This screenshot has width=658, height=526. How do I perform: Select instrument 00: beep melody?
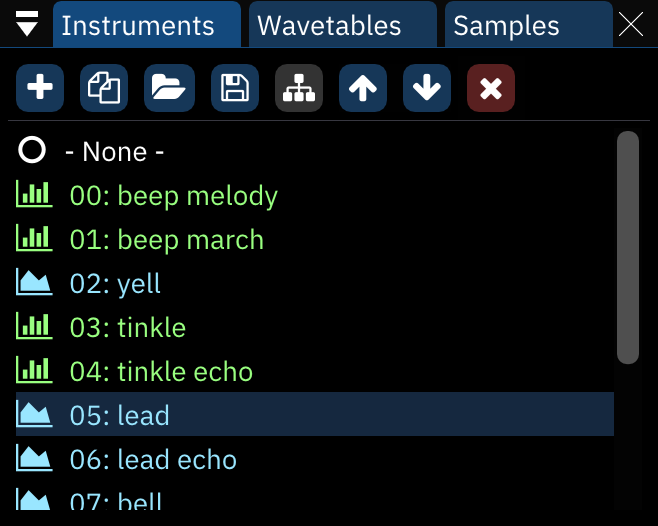173,195
